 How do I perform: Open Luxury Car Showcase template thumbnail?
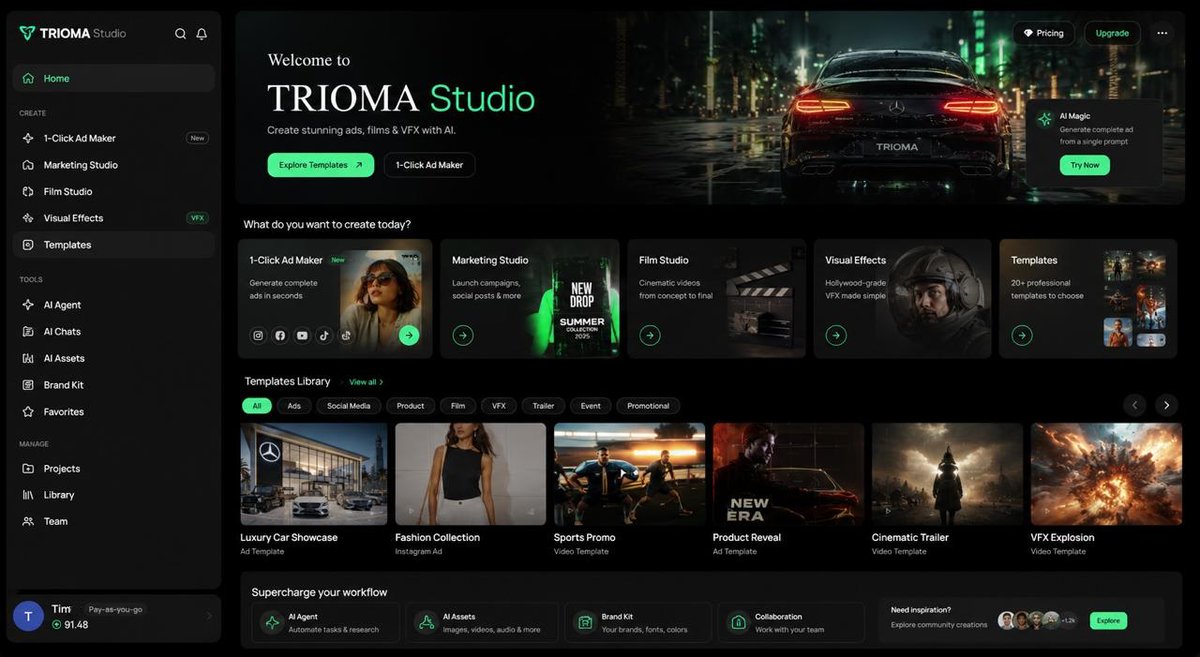coord(316,474)
